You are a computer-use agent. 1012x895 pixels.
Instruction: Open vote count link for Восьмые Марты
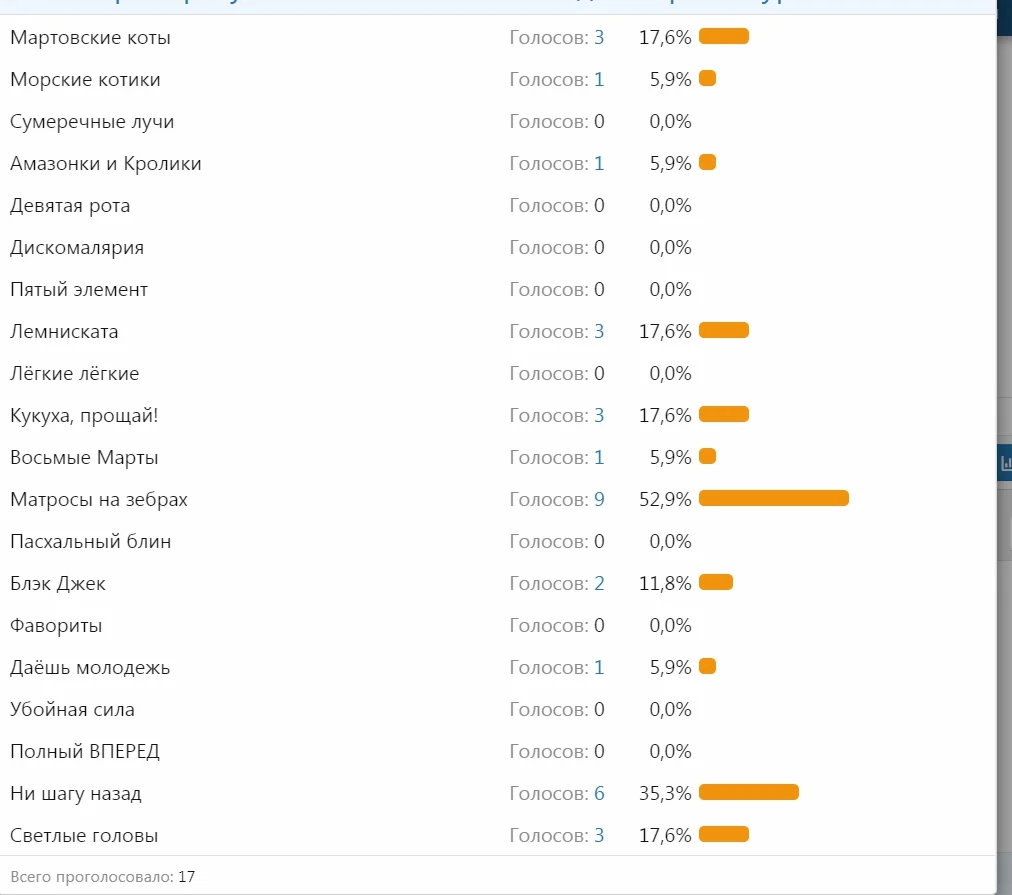(x=599, y=458)
